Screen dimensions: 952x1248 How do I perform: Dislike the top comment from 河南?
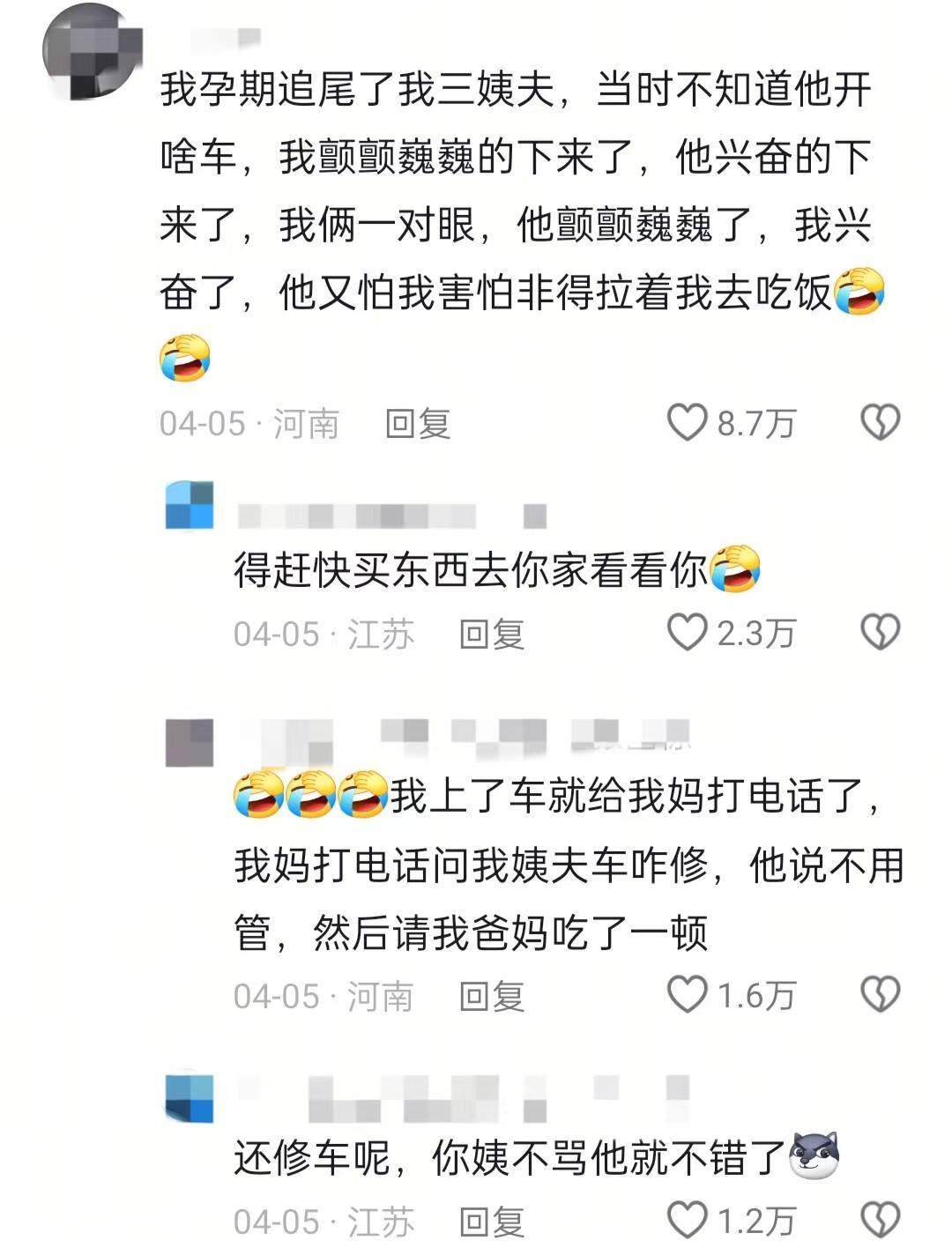[x=880, y=422]
